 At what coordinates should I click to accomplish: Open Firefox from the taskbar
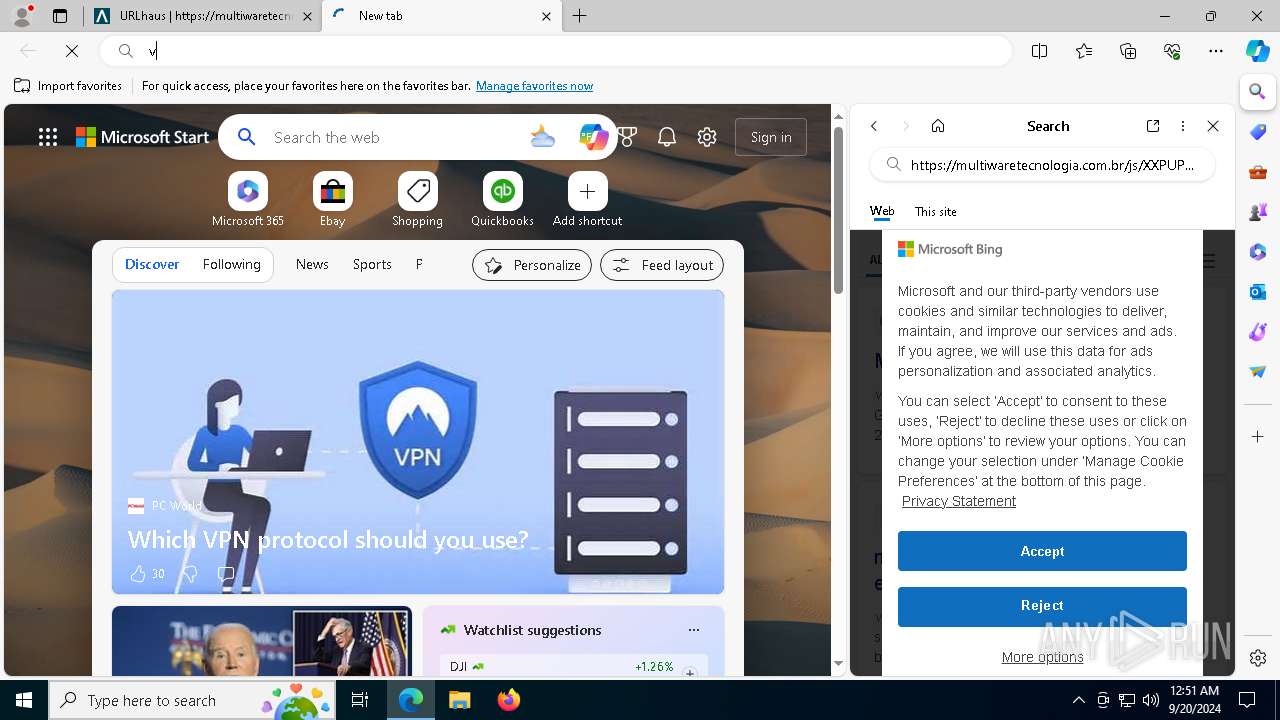[509, 700]
